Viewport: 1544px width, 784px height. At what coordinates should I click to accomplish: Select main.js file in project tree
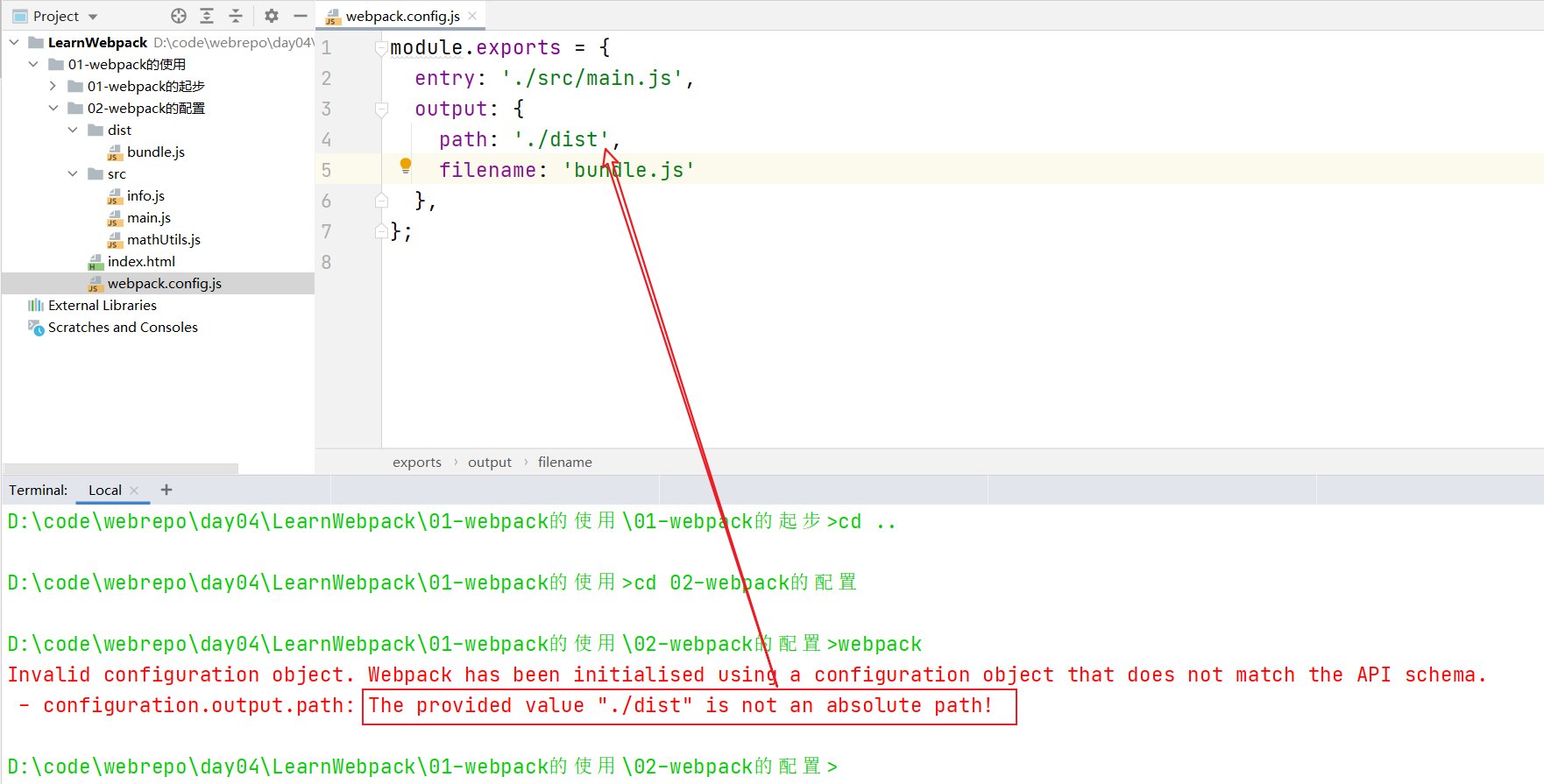coord(149,217)
